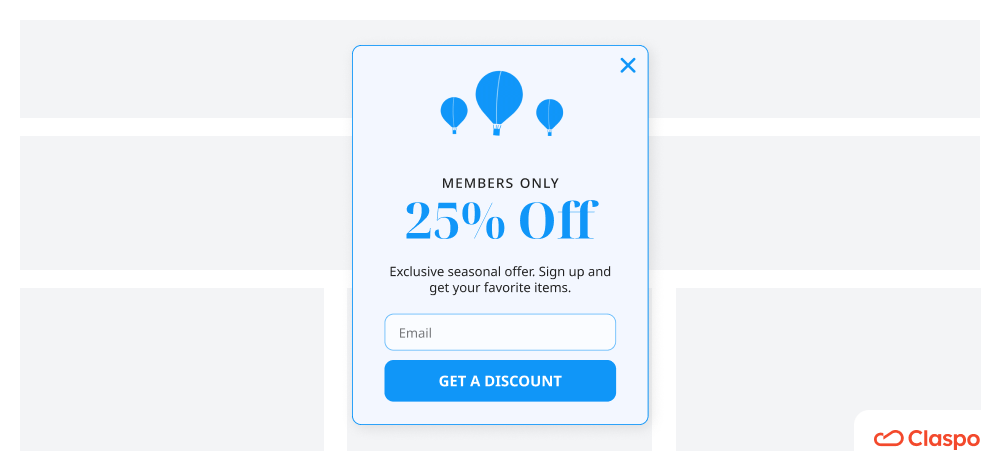Click the MEMBERS ONLY heading
This screenshot has height=470, width=1000.
tap(500, 183)
